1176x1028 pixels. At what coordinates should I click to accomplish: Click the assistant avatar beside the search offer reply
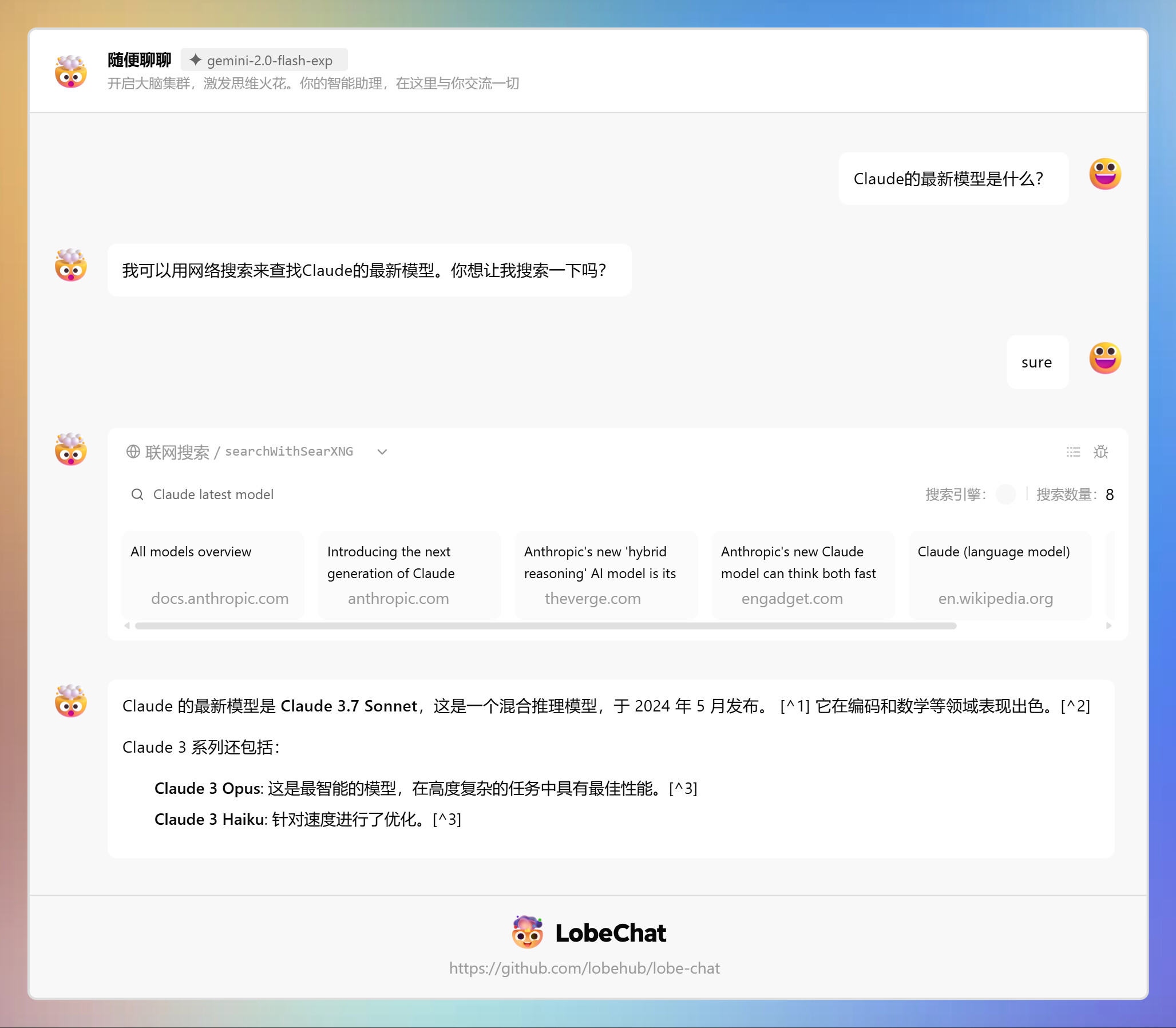click(x=70, y=265)
